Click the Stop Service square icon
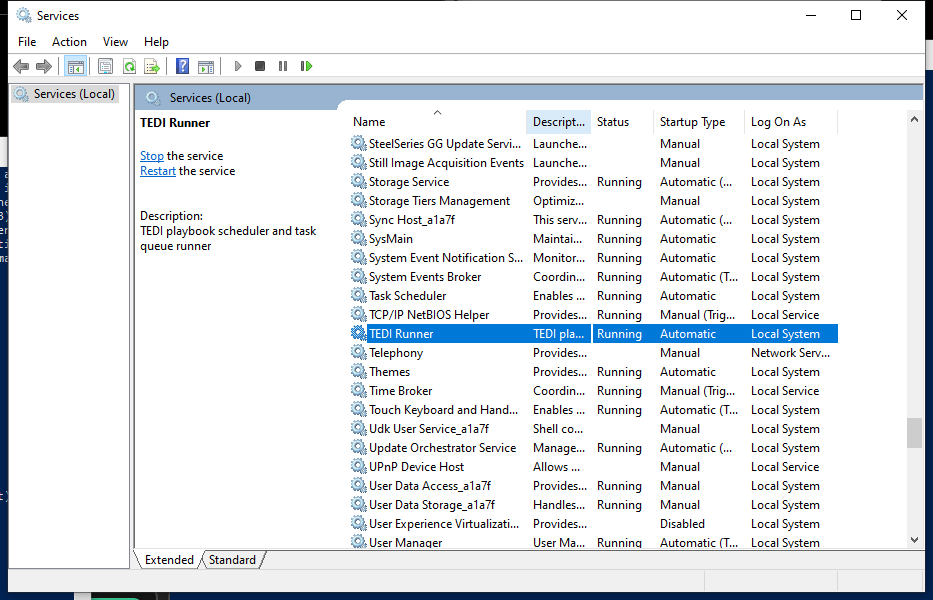The image size is (933, 600). point(260,66)
